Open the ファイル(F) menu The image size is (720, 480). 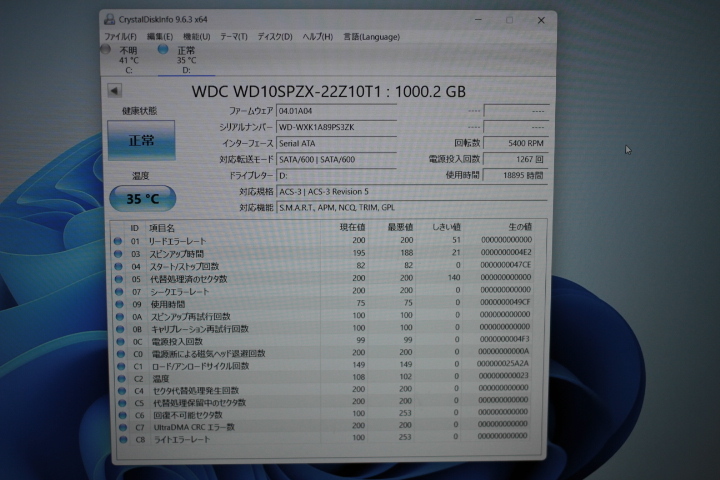[x=120, y=37]
